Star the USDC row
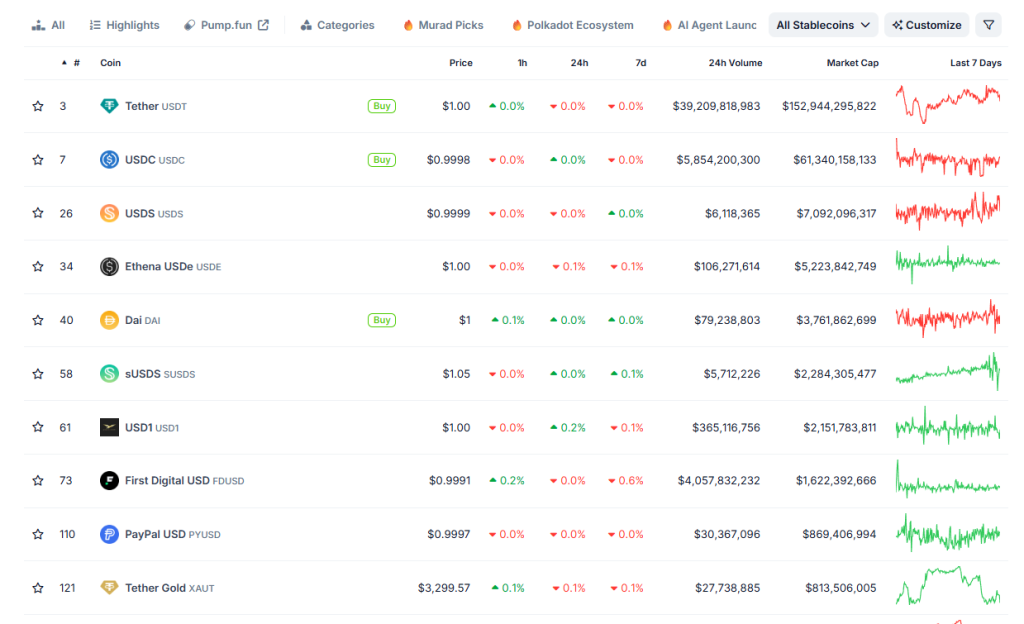The image size is (1024, 624). click(38, 159)
